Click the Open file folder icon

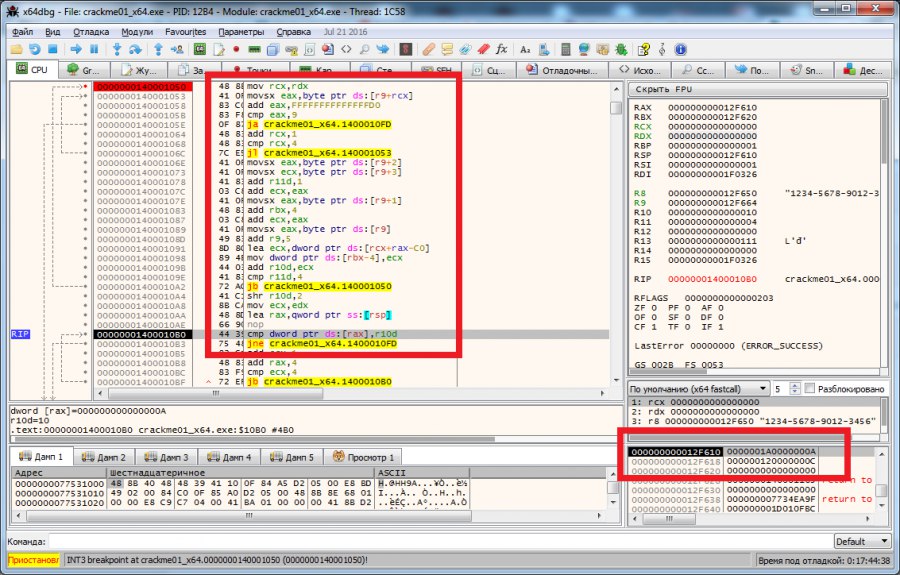[x=16, y=49]
